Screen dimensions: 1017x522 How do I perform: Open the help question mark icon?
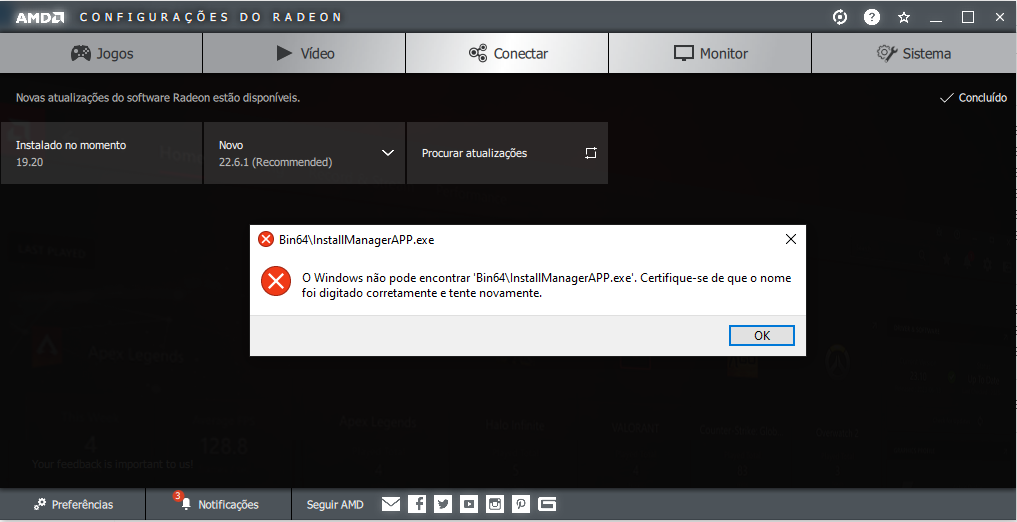pyautogui.click(x=872, y=18)
